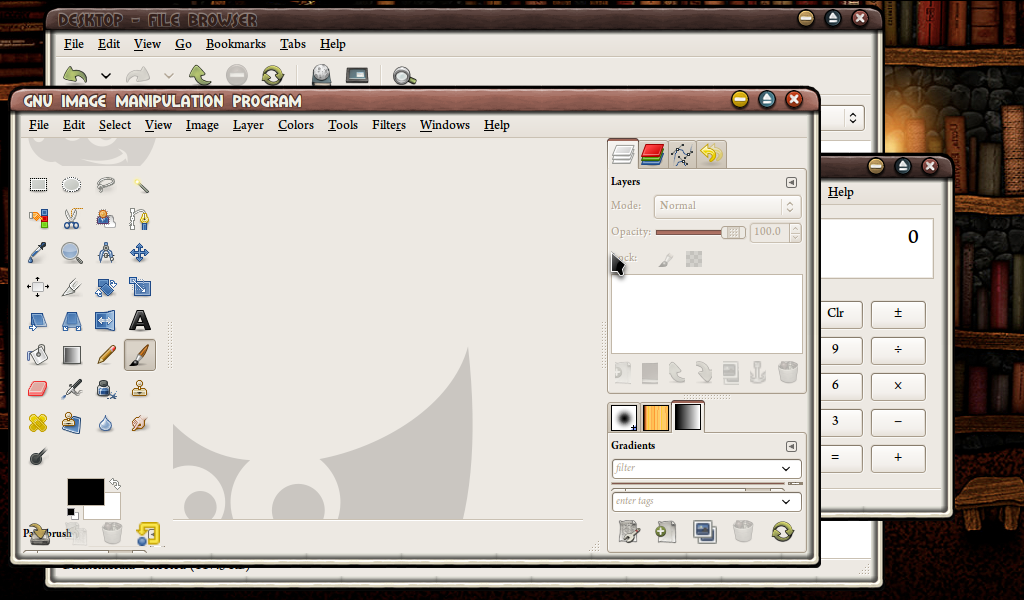Pick the Shear tool
The height and width of the screenshot is (600, 1024).
pos(38,321)
